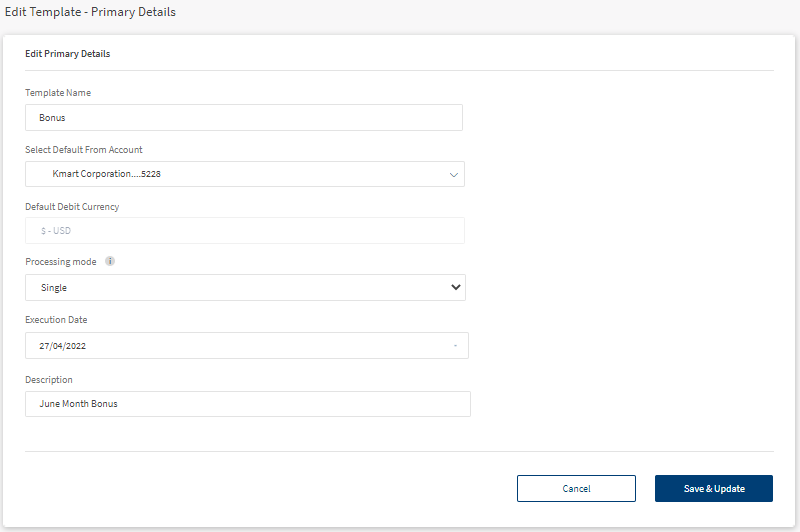The width and height of the screenshot is (800, 532).
Task: Select the Edit Template - Primary Details title
Action: (90, 12)
